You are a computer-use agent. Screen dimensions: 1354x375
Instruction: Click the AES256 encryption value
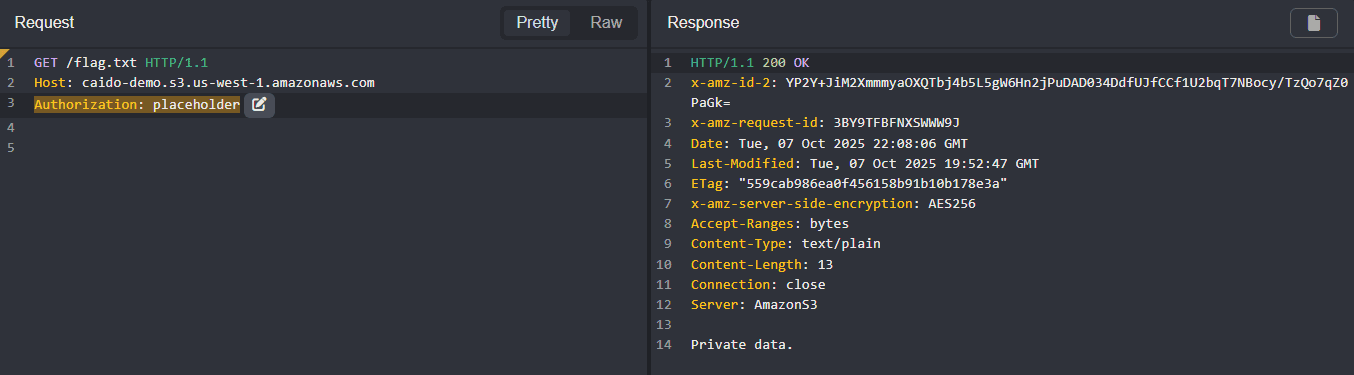click(x=952, y=204)
